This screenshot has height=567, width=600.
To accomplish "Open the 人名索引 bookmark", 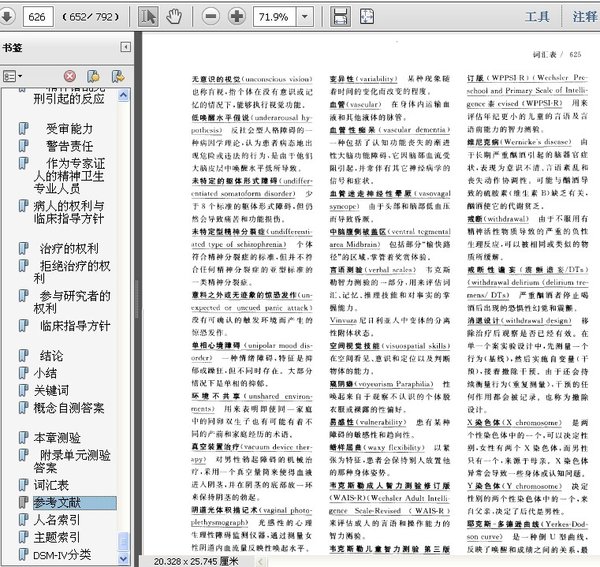I will tap(60, 520).
